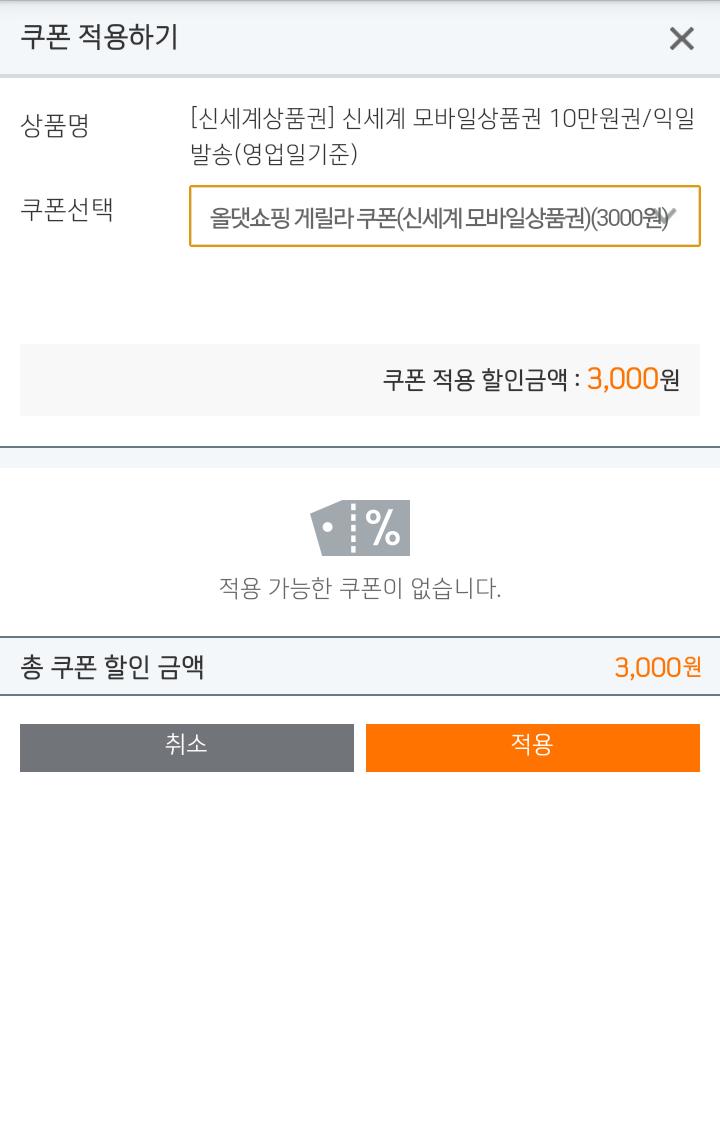Click the gray percent coupon ticket icon

point(360,528)
